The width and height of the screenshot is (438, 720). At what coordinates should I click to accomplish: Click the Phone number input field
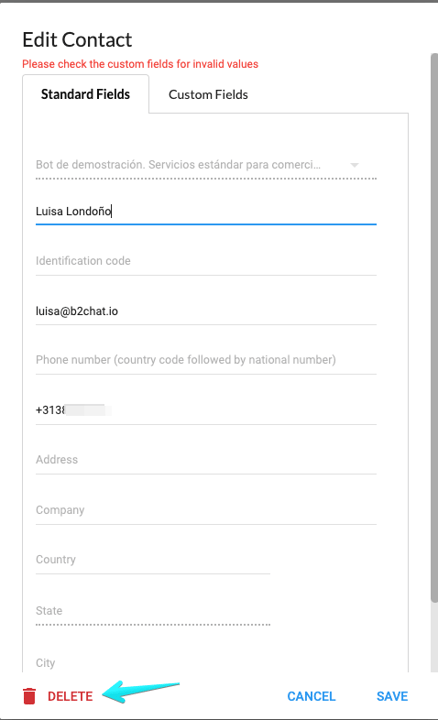point(206,360)
